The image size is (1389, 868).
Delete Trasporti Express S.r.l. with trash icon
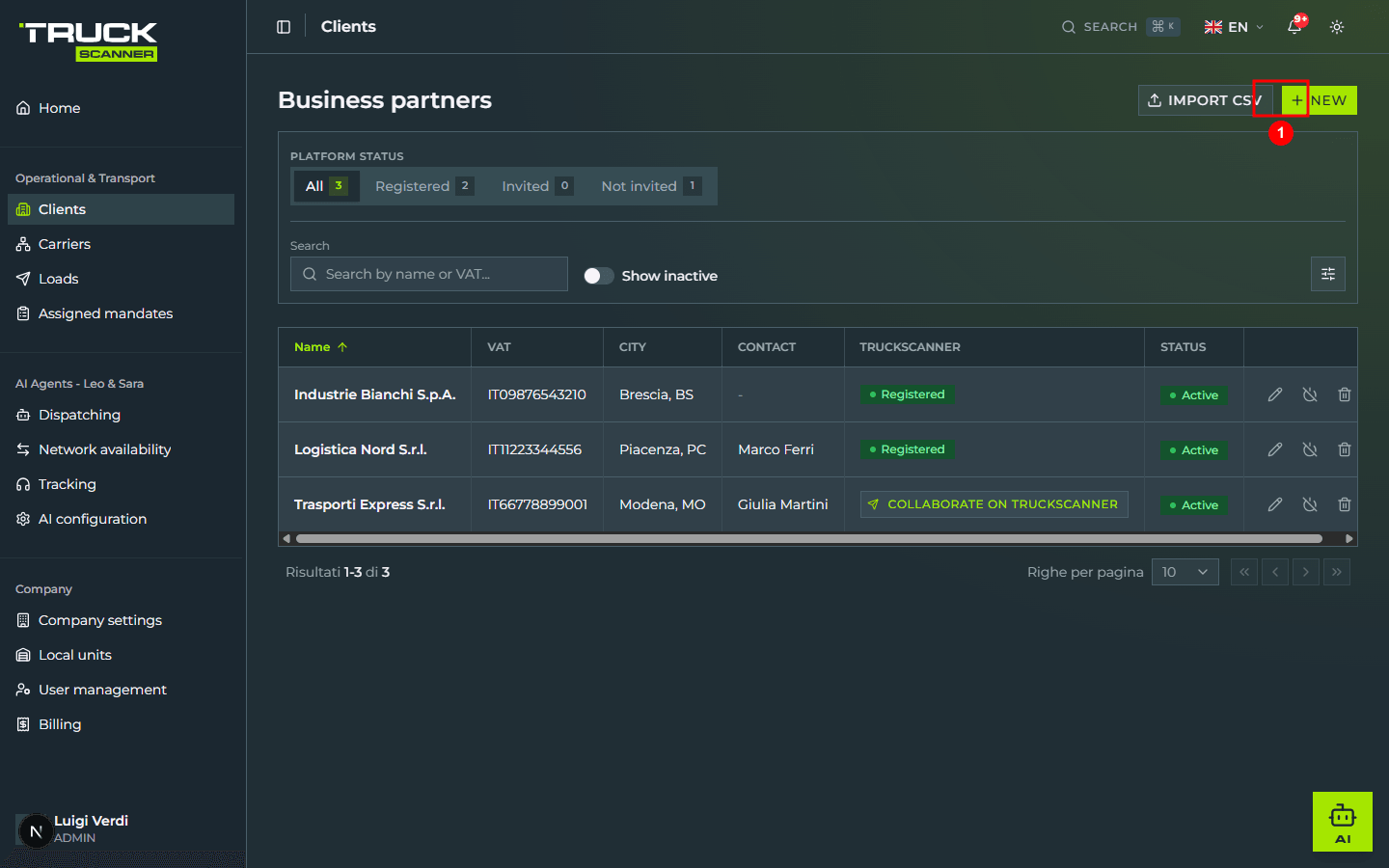click(1345, 504)
